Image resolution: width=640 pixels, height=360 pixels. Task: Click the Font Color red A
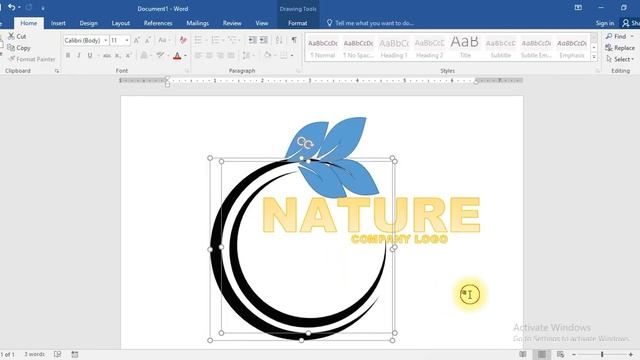(x=177, y=56)
